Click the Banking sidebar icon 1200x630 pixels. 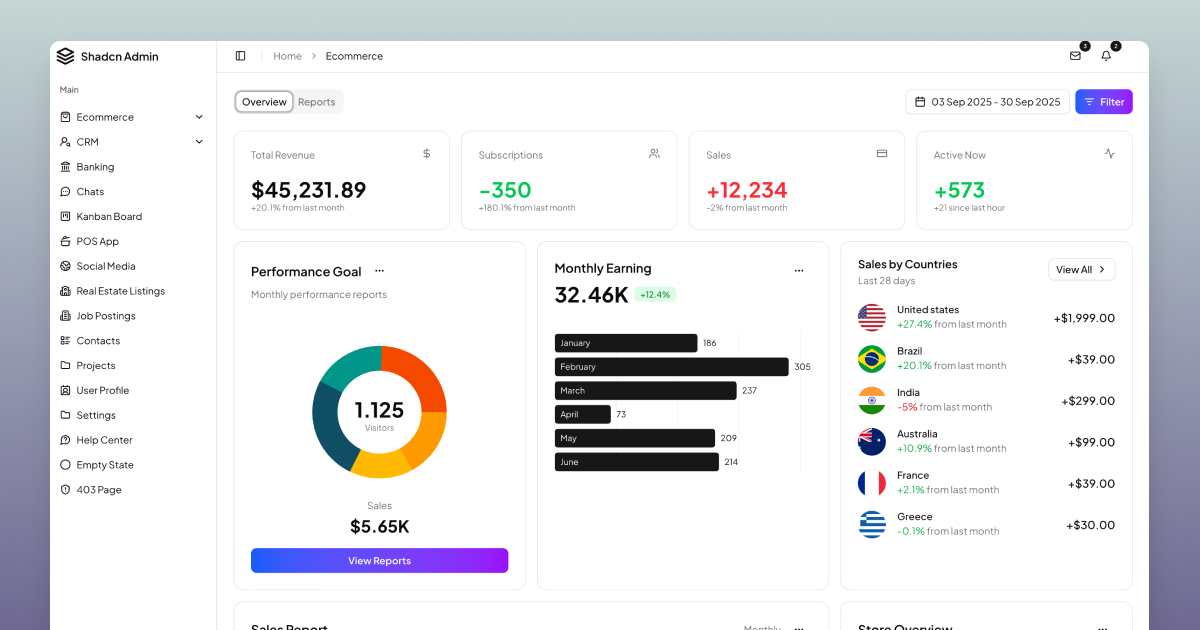click(x=66, y=167)
